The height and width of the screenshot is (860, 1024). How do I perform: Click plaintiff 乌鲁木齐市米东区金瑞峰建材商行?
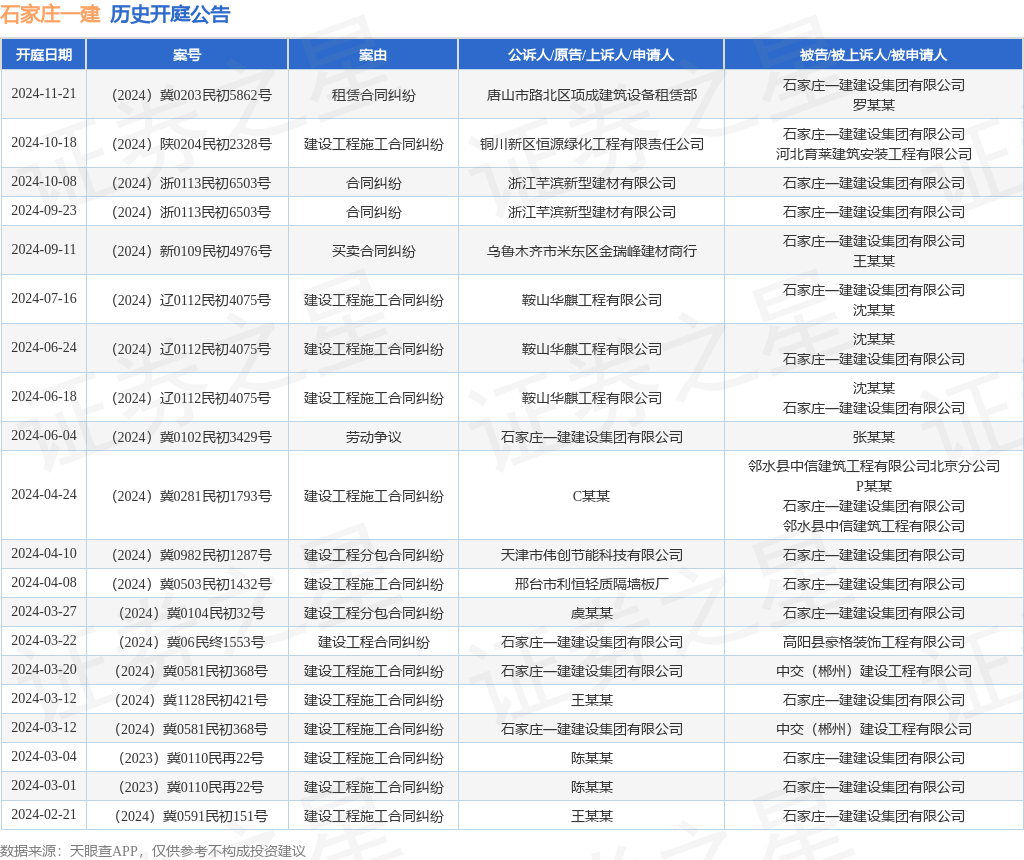(x=591, y=251)
